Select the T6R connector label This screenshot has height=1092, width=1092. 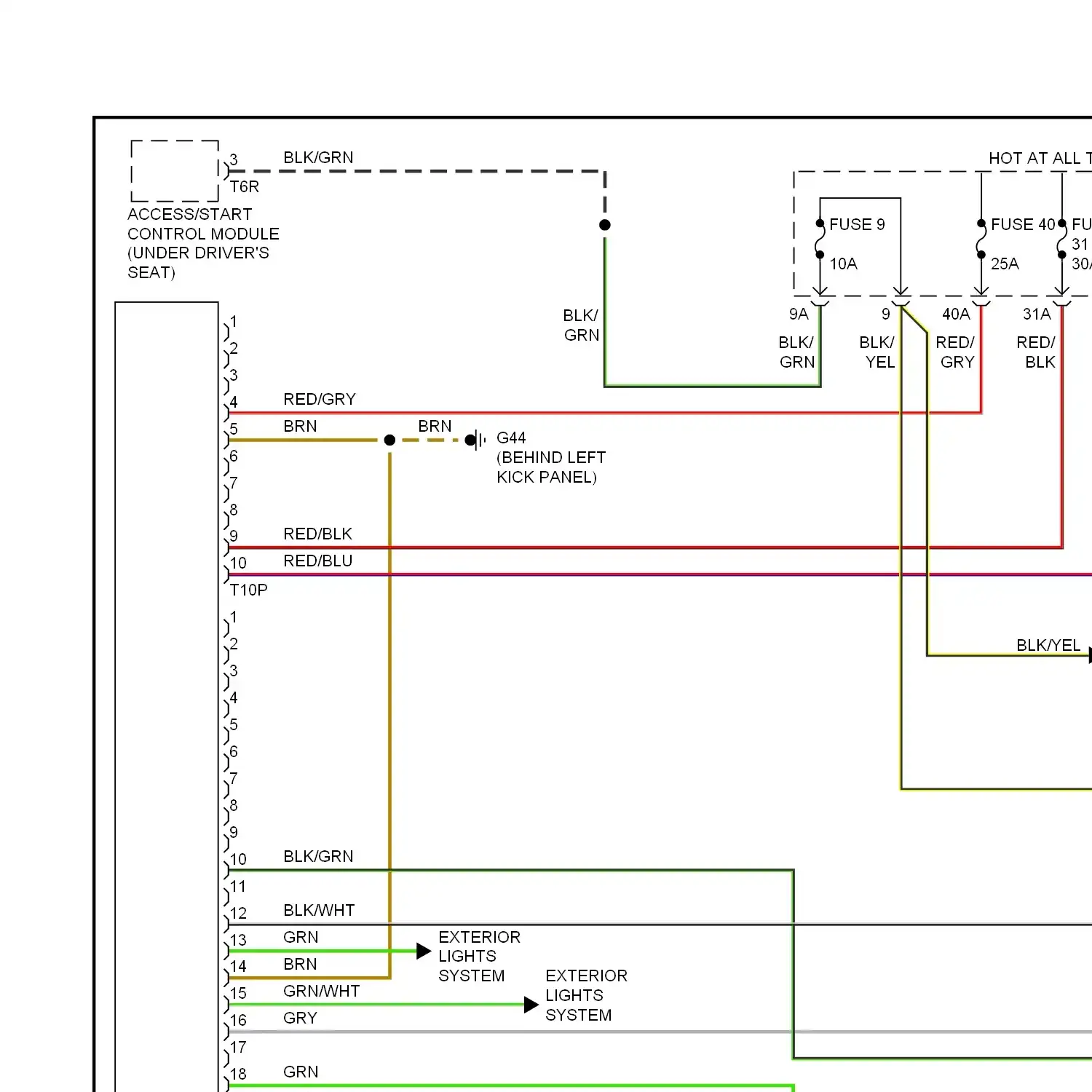tap(244, 187)
